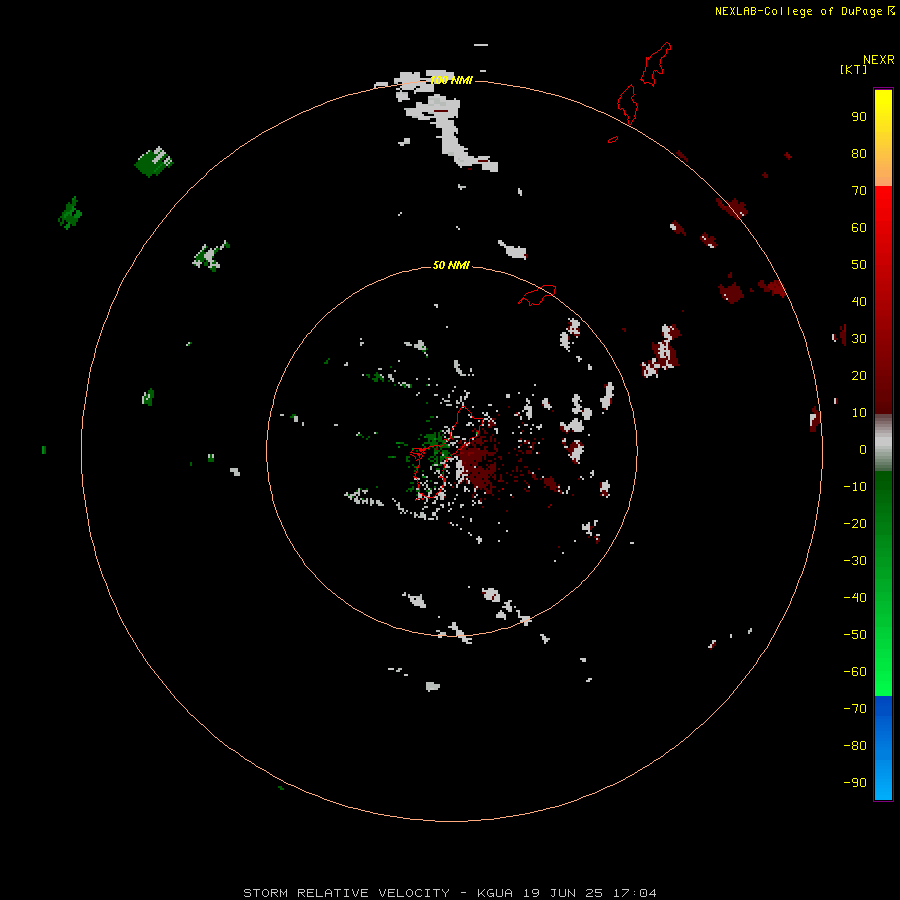Image resolution: width=900 pixels, height=900 pixels.
Task: Select the positive 40 knot scale label
Action: [859, 301]
